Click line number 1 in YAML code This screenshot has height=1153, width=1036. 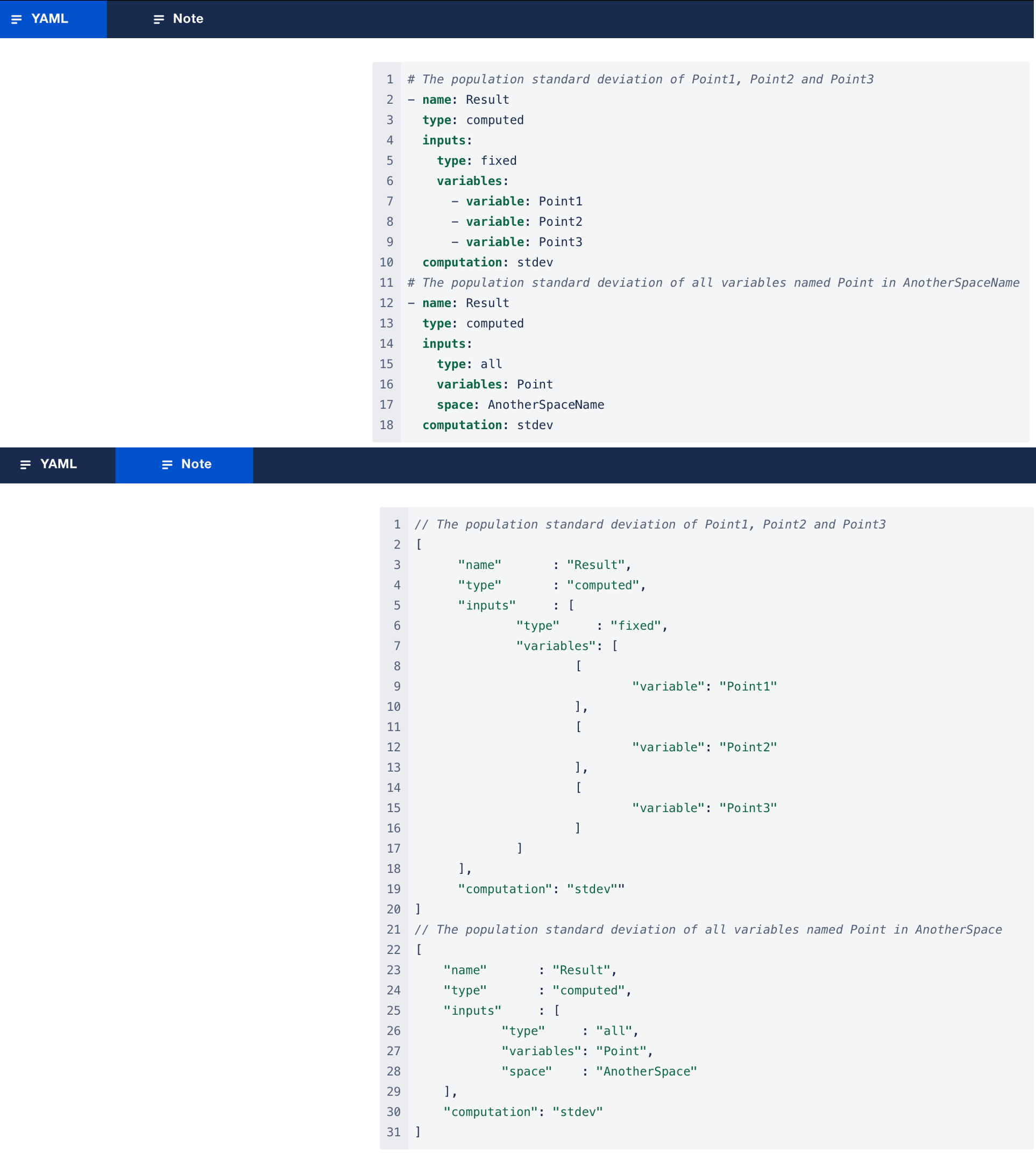tap(390, 79)
